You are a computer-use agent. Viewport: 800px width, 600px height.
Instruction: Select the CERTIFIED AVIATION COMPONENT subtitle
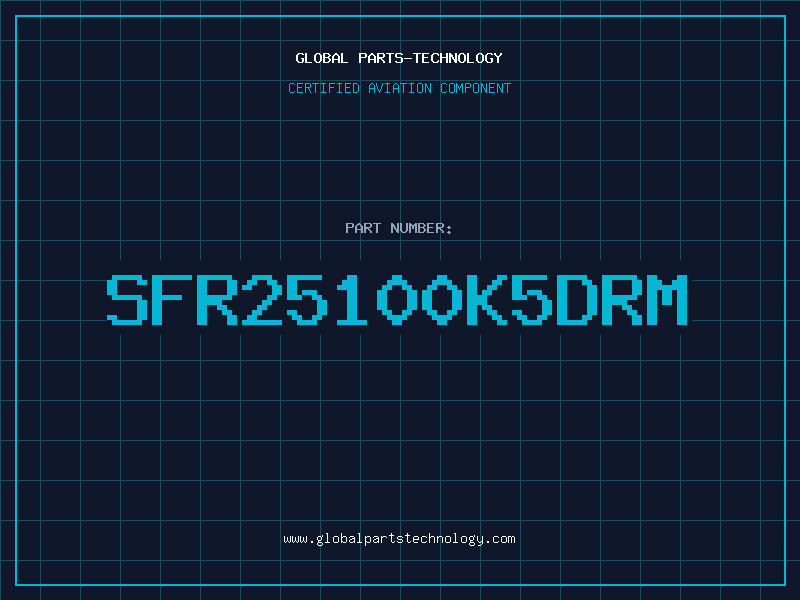[x=399, y=88]
